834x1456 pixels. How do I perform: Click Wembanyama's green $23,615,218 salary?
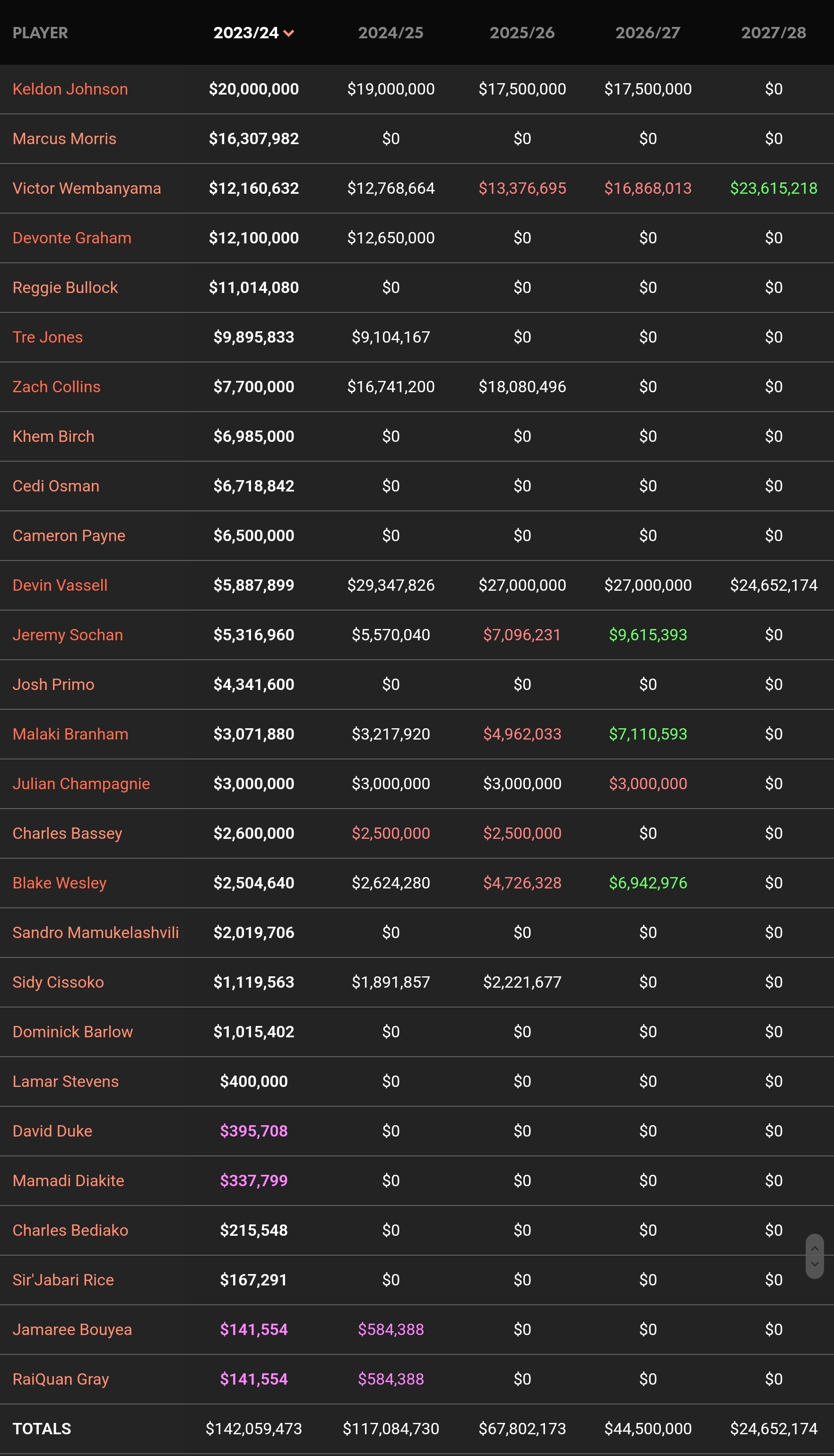(773, 188)
